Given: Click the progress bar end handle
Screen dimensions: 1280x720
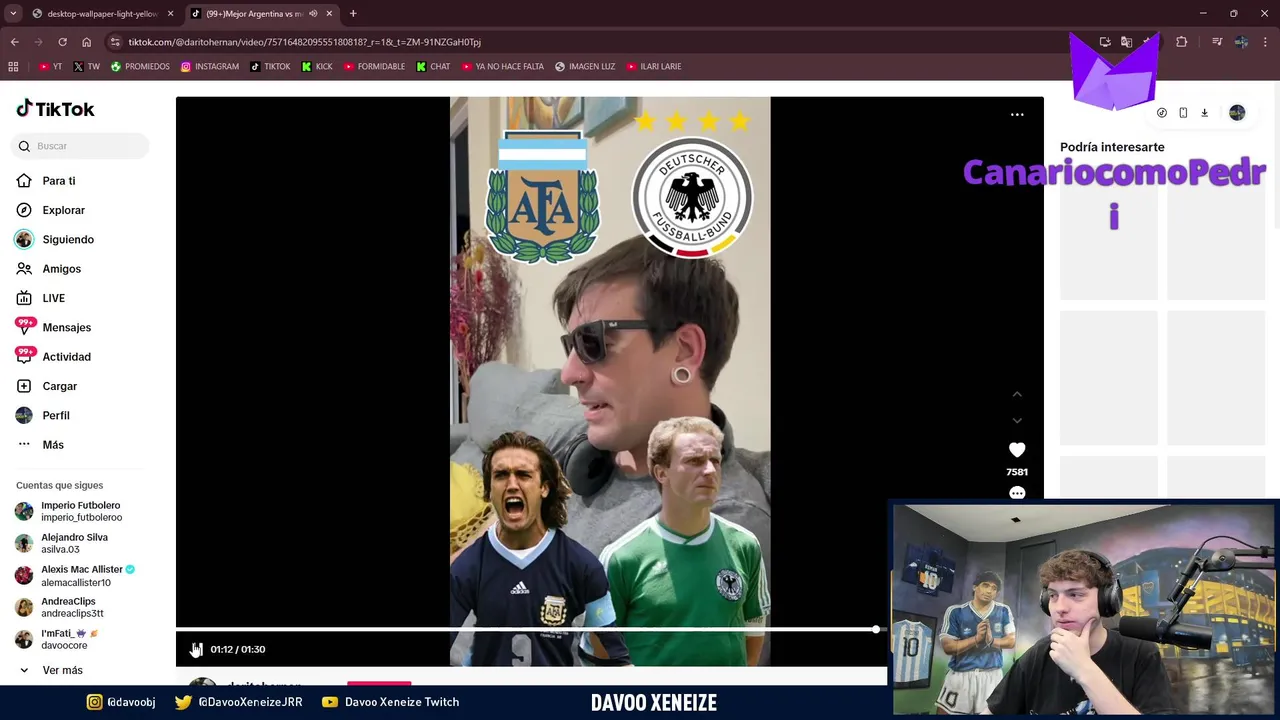Looking at the screenshot, I should tap(876, 629).
